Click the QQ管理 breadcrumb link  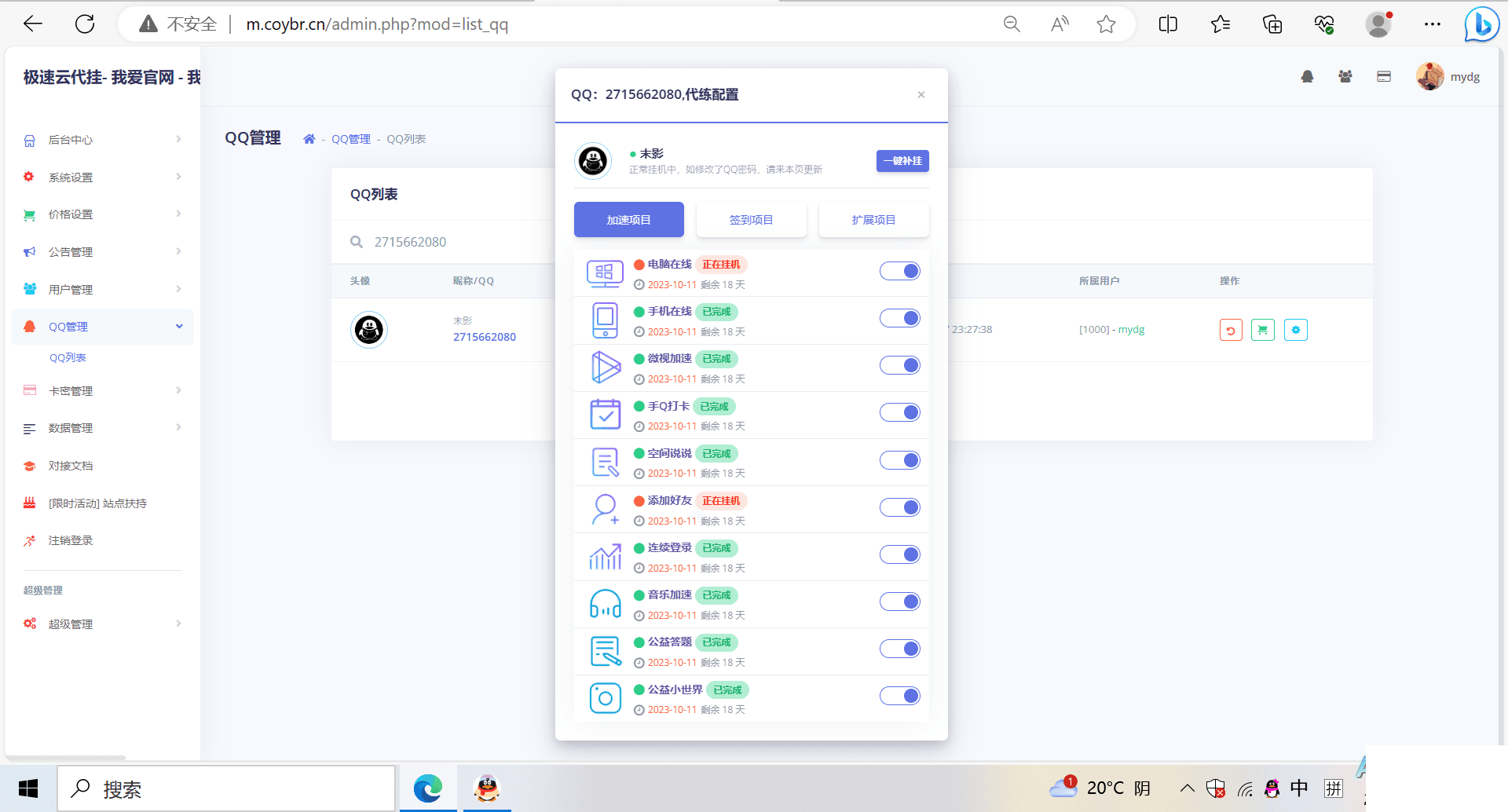(351, 139)
